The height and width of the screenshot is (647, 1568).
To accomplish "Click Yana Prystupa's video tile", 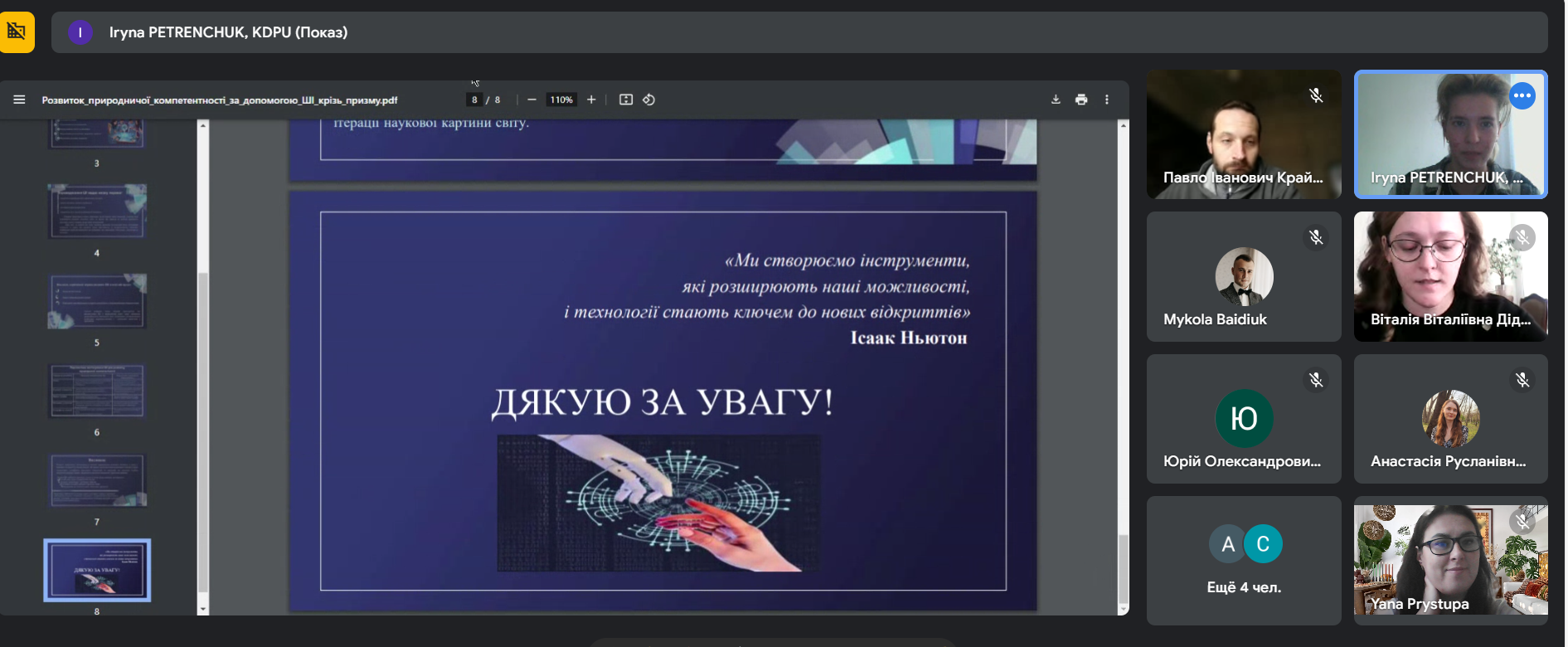I will [1450, 561].
